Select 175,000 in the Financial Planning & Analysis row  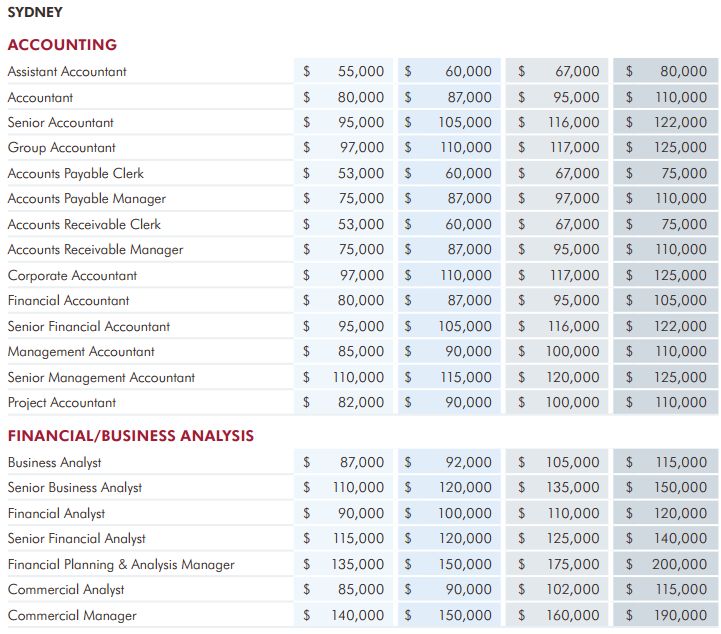tap(573, 565)
